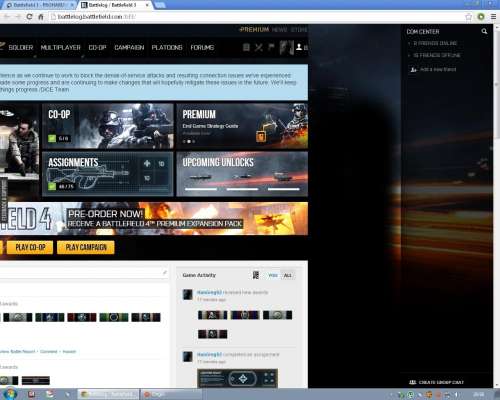Open the SOLDIER menu

(21, 48)
